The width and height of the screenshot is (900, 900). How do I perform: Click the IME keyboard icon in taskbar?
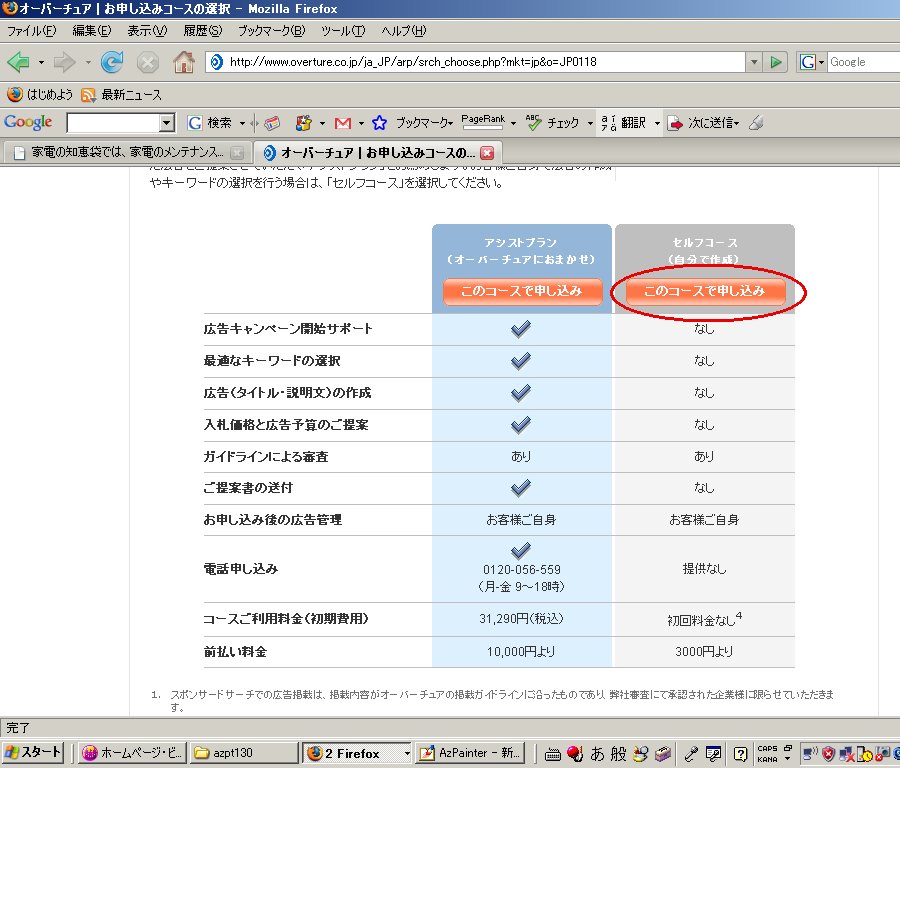point(553,754)
